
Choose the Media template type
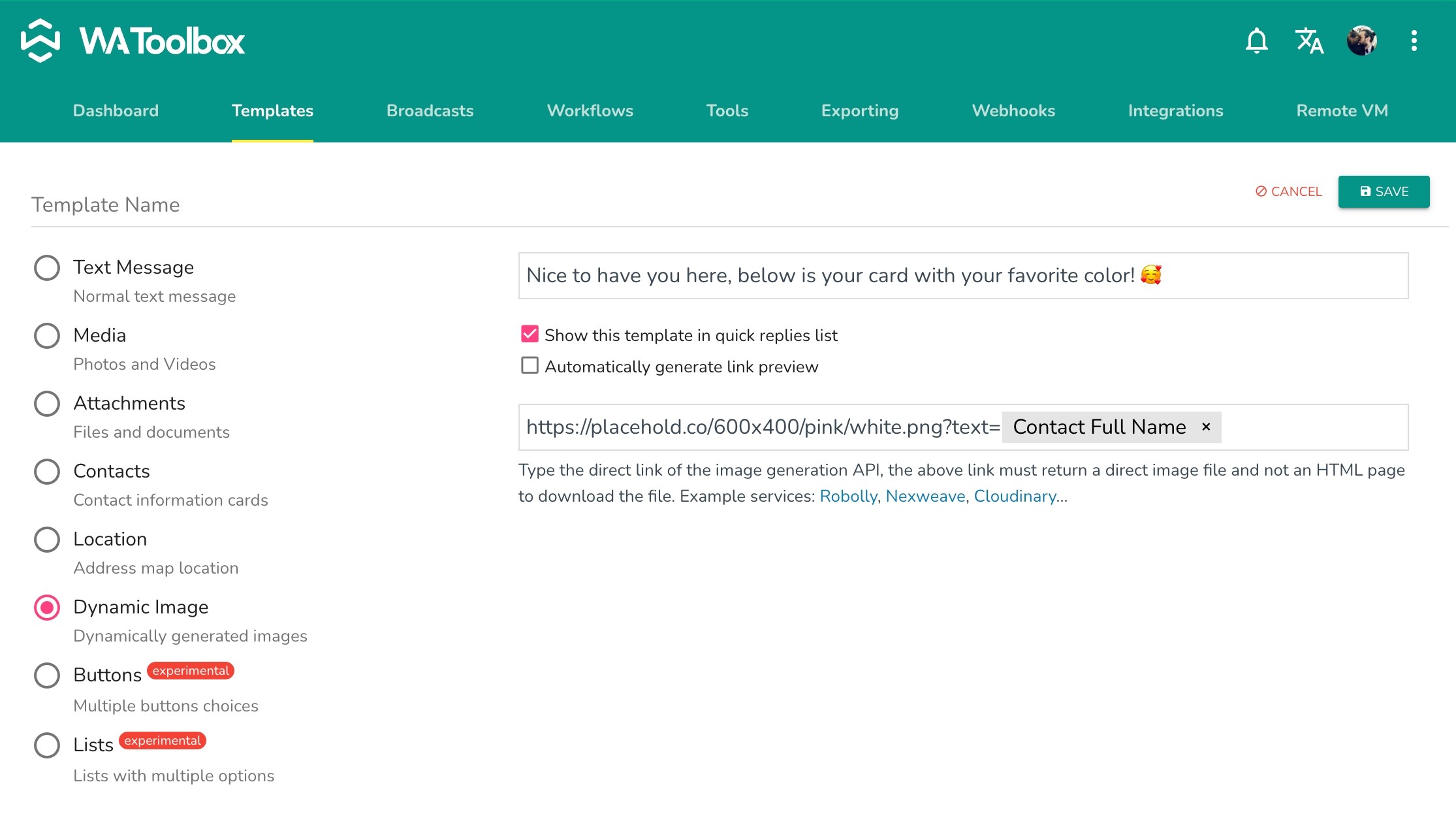coord(47,336)
